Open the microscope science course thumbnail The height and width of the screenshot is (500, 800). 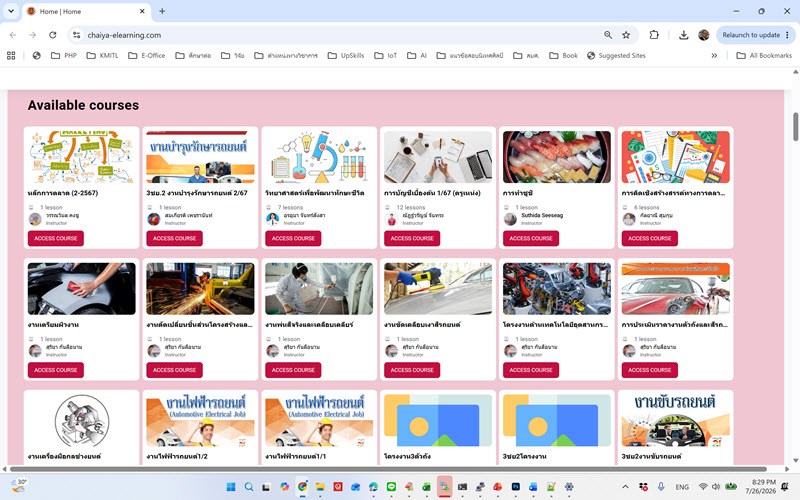(x=319, y=157)
